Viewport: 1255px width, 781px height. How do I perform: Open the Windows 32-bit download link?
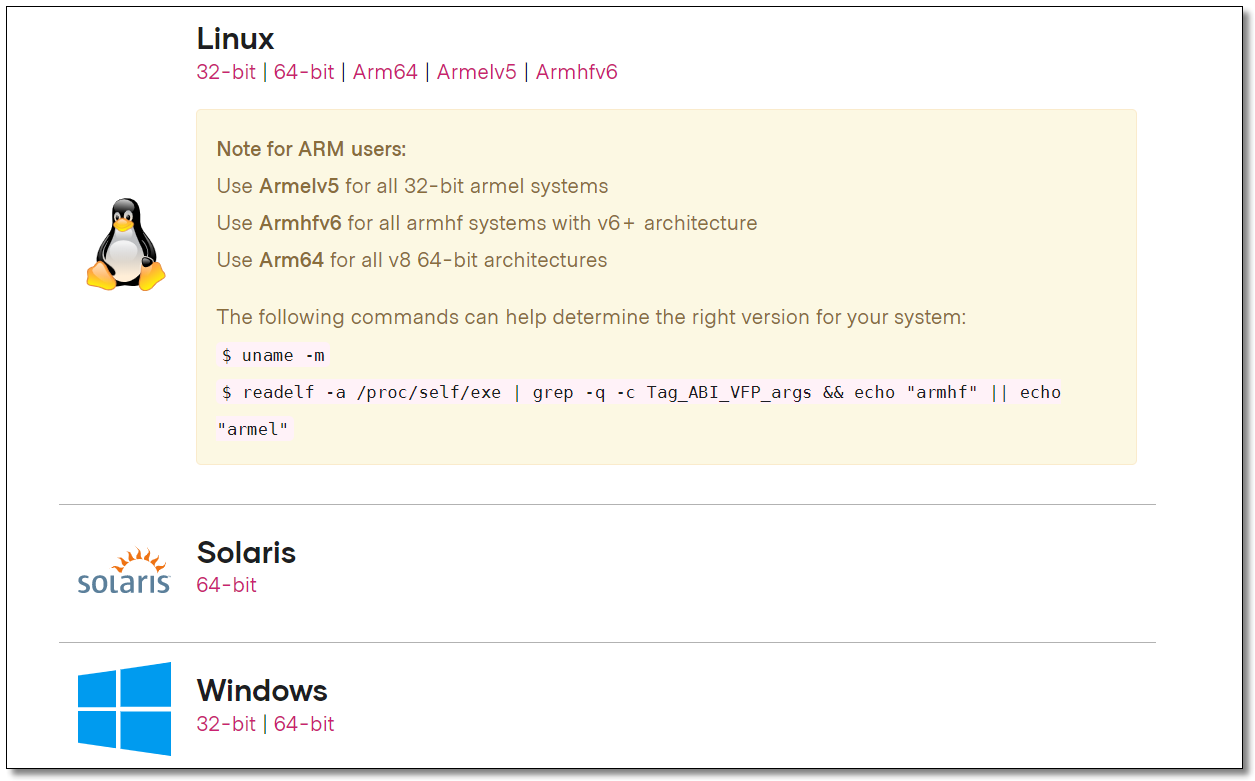point(226,724)
